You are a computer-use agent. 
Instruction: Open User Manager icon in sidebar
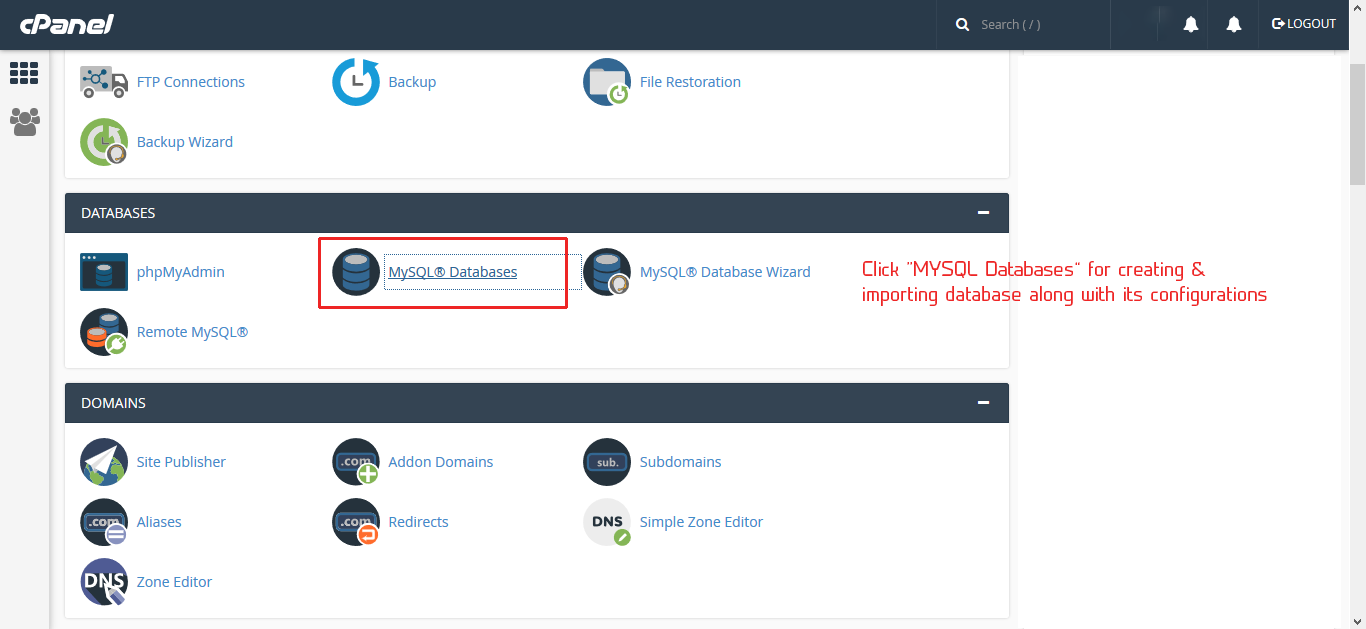pos(24,122)
